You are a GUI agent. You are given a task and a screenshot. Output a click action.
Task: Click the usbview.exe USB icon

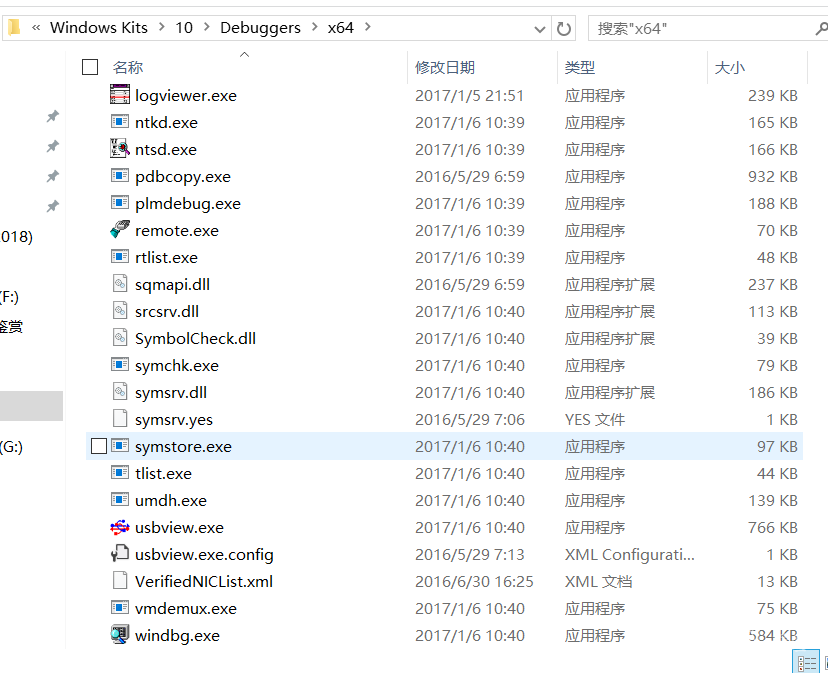click(x=120, y=527)
